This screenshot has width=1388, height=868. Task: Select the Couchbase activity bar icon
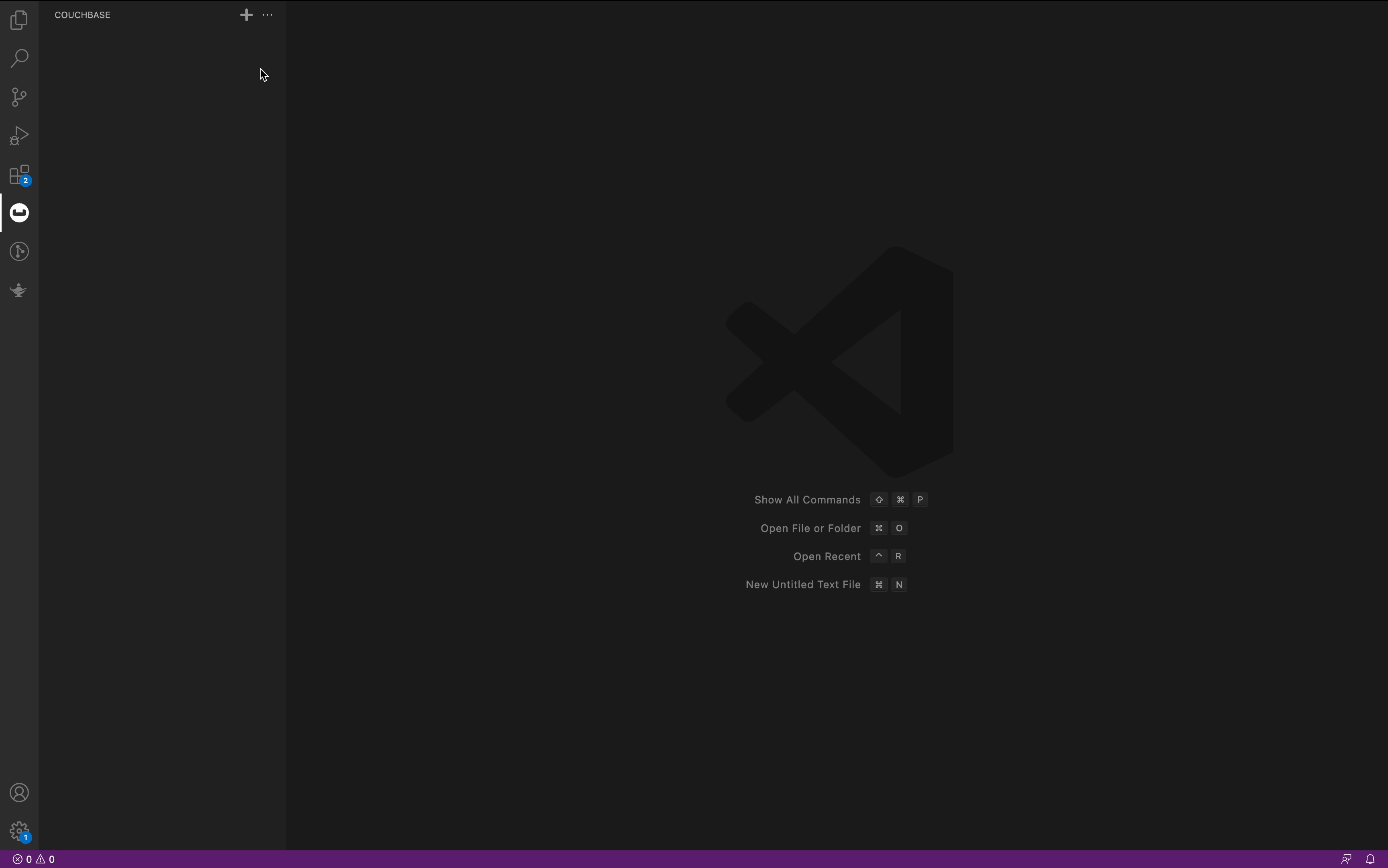click(x=19, y=213)
